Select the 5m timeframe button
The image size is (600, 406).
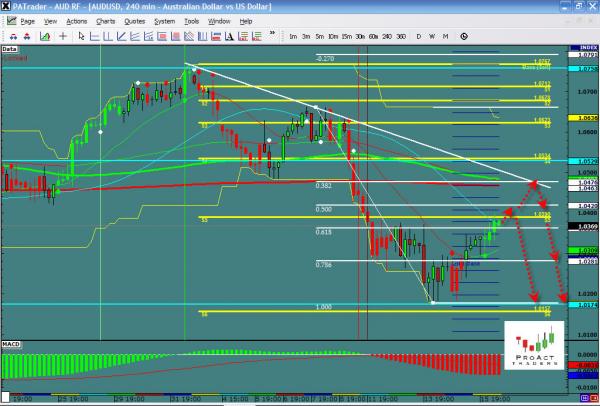319,36
